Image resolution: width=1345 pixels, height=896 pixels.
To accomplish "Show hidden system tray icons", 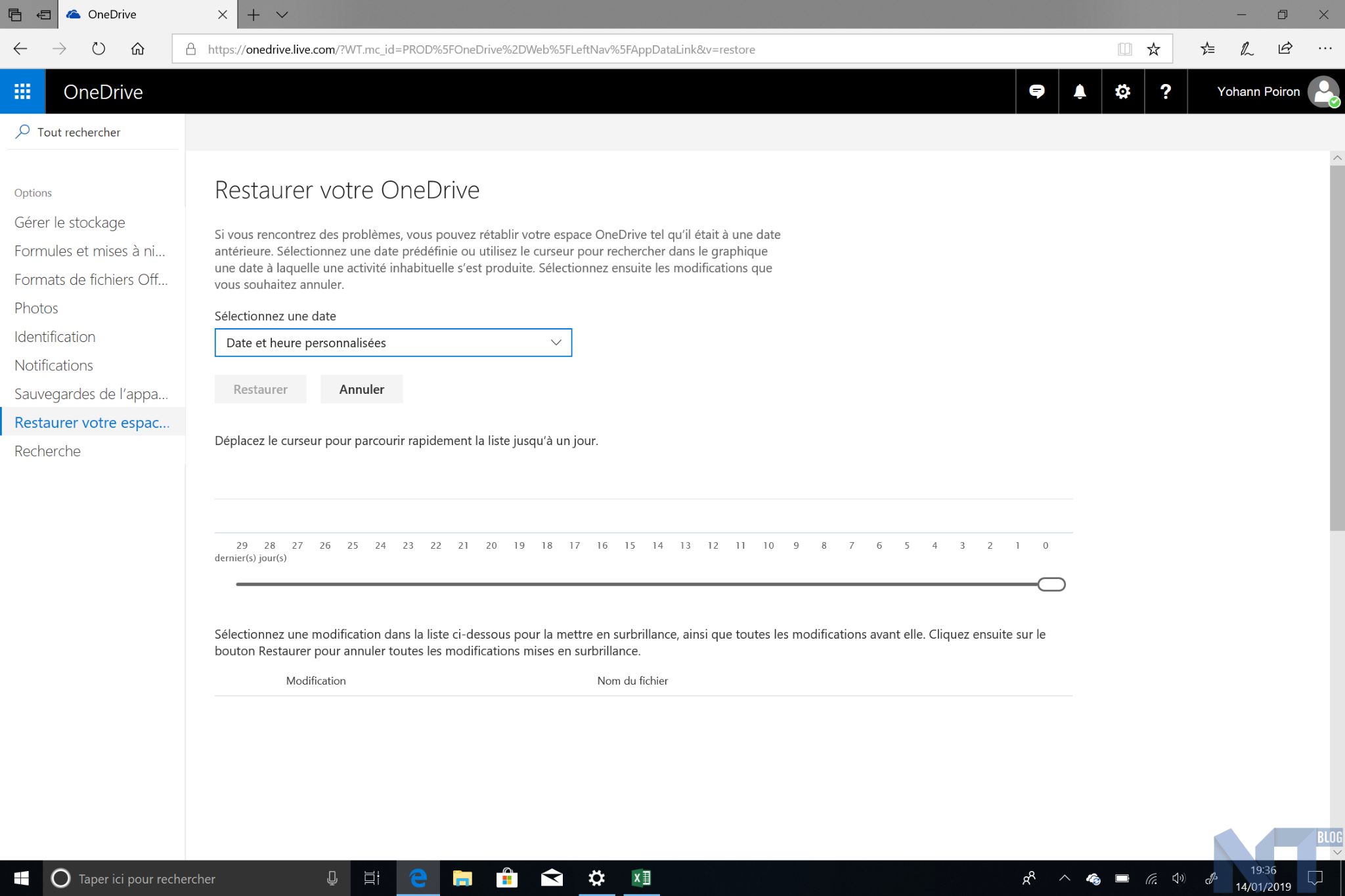I will 1065,878.
